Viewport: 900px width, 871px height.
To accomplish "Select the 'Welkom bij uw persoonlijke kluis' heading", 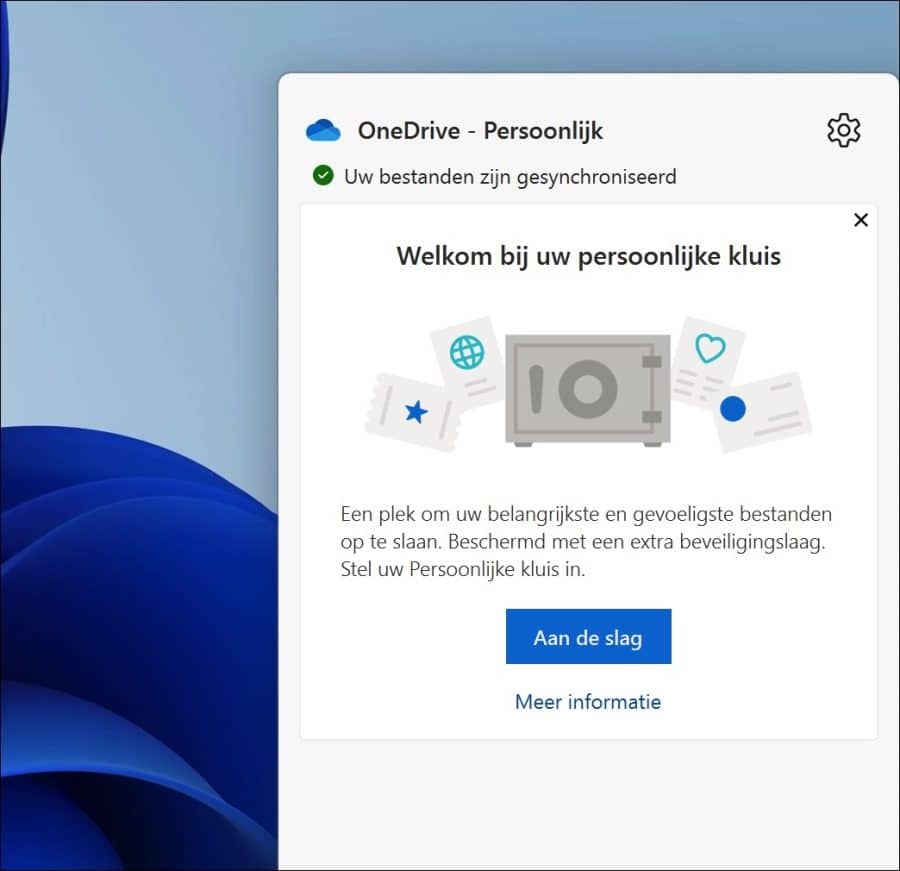I will [588, 256].
